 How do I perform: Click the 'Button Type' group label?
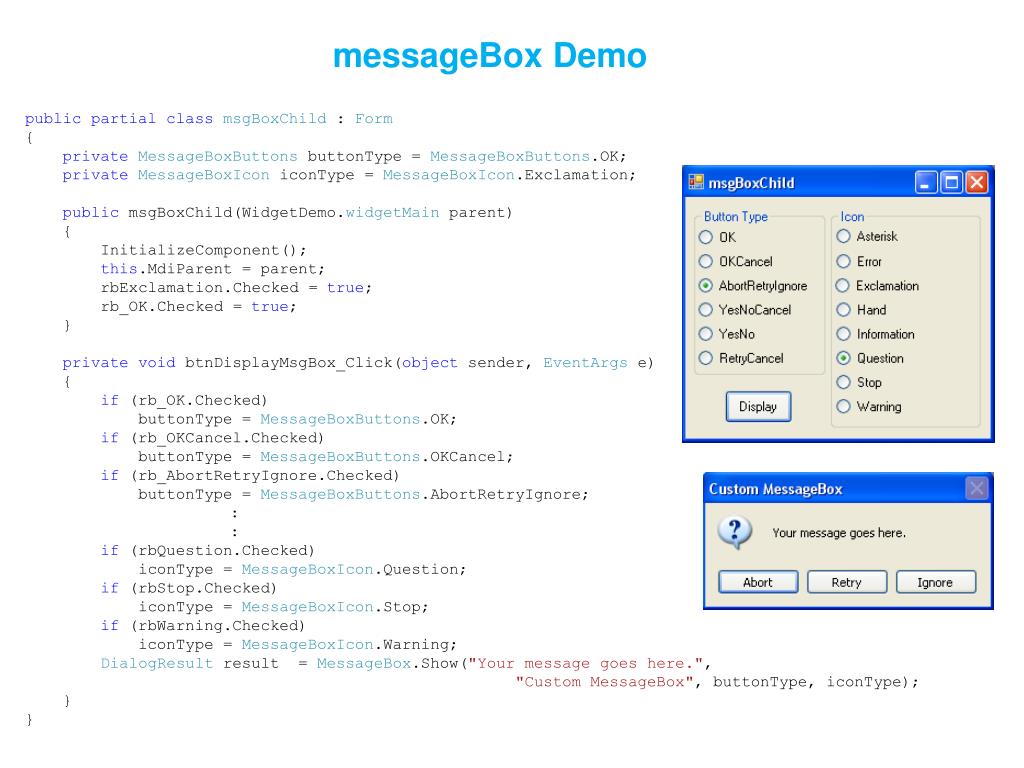point(736,217)
